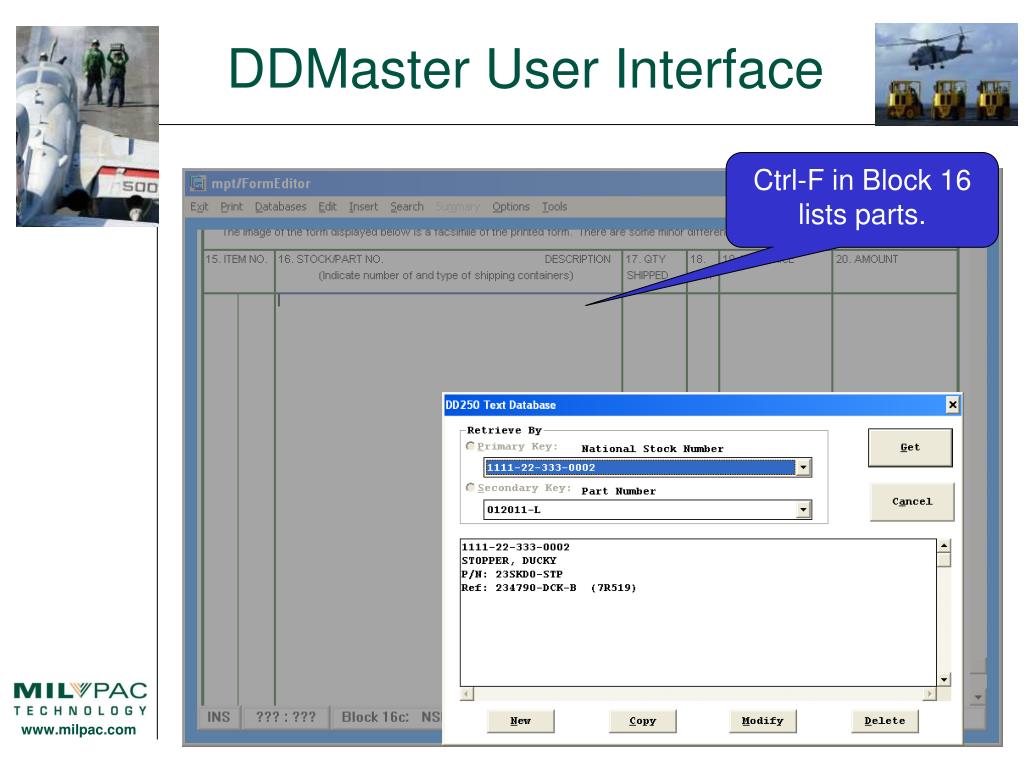Open the Options menu
This screenshot has width=1024, height=768.
(x=511, y=207)
